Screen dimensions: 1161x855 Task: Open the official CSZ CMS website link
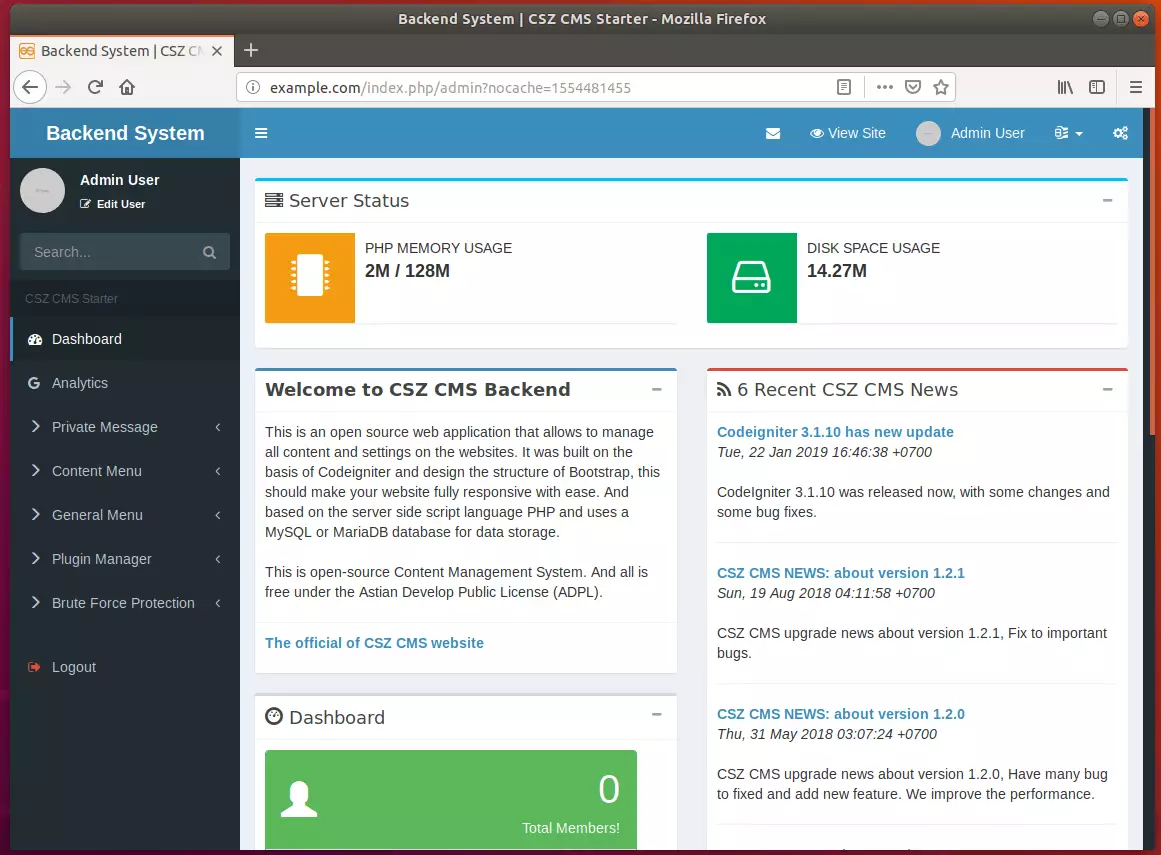click(x=374, y=643)
